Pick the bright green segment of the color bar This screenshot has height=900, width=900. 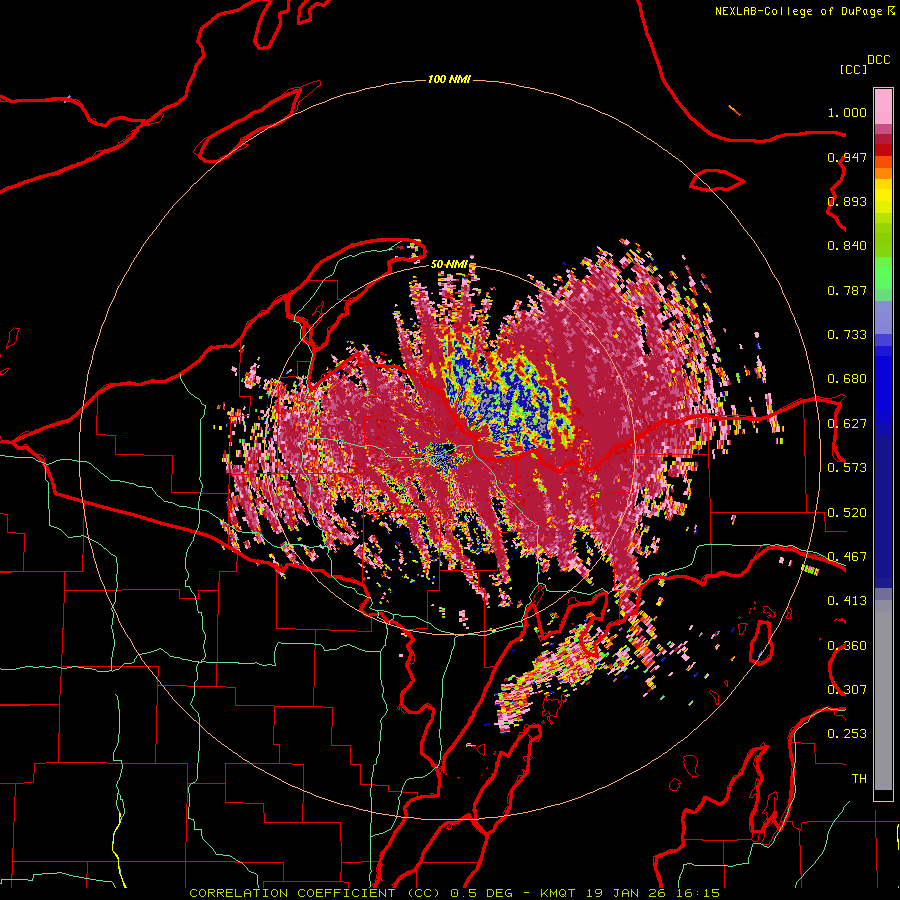click(883, 273)
